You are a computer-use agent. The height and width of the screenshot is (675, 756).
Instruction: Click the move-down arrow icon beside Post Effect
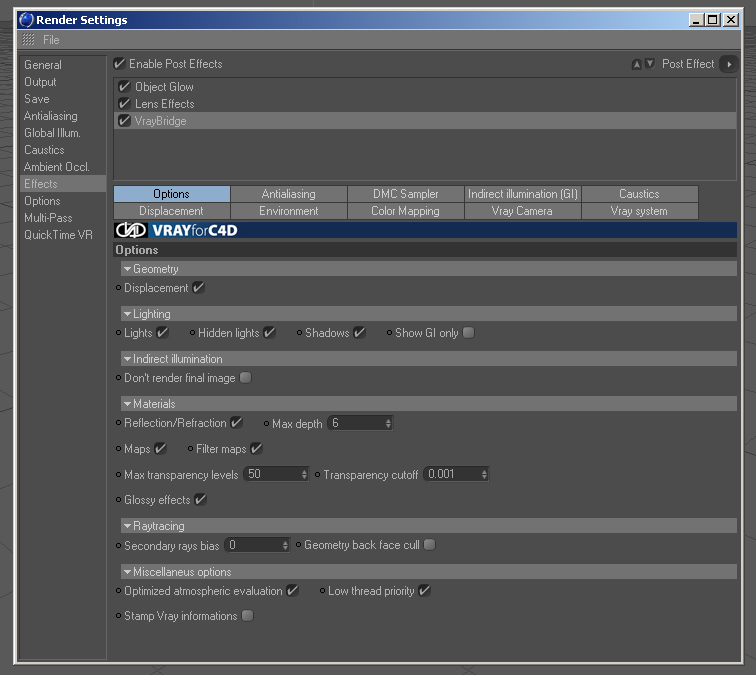650,64
